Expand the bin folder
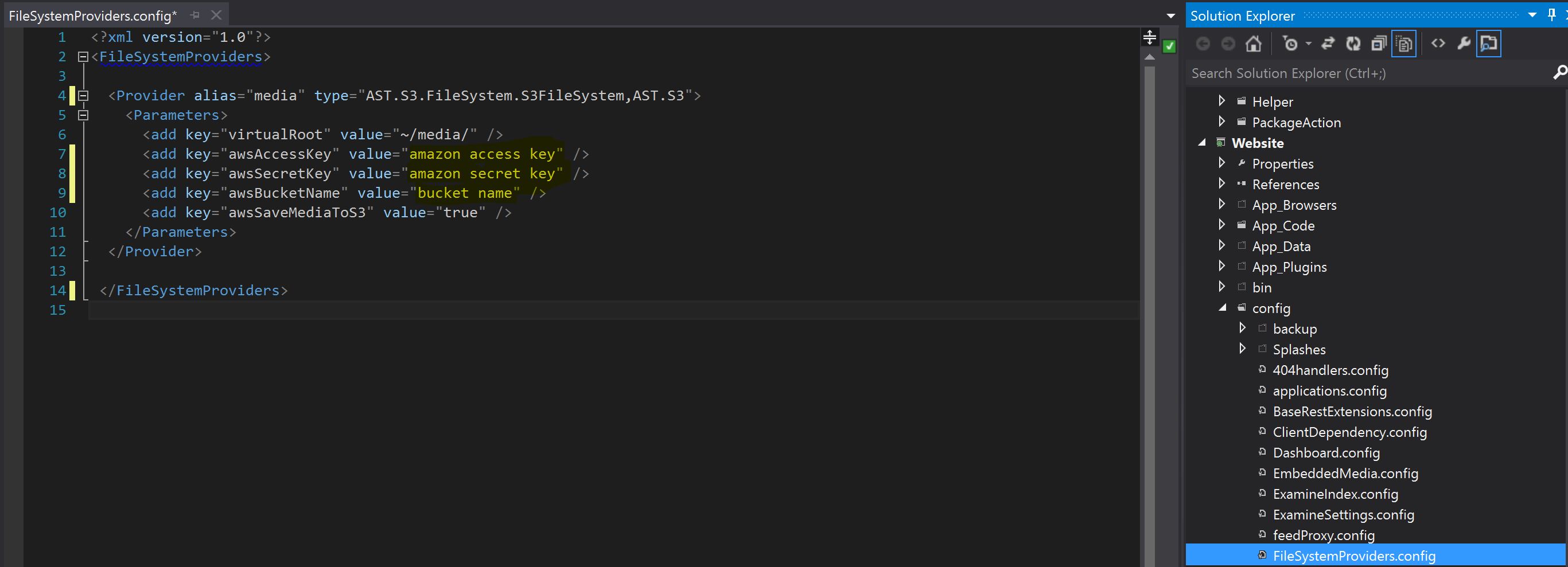1568x567 pixels. 1221,287
